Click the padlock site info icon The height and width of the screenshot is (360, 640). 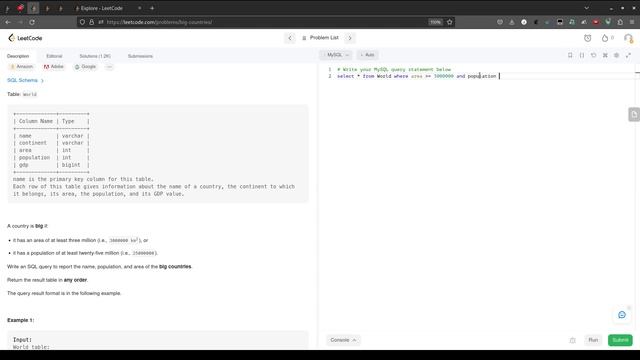point(91,22)
